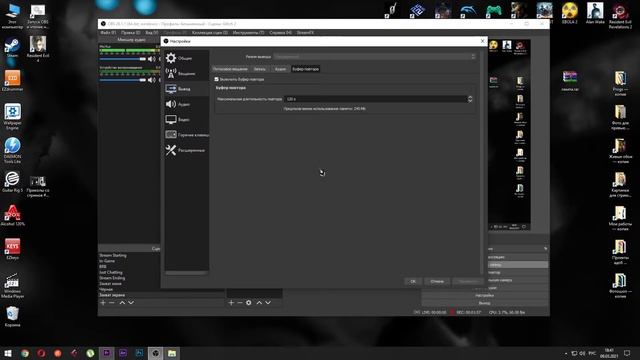
Task: Toggle the Enable Replay Buffer checkbox
Action: [x=216, y=79]
